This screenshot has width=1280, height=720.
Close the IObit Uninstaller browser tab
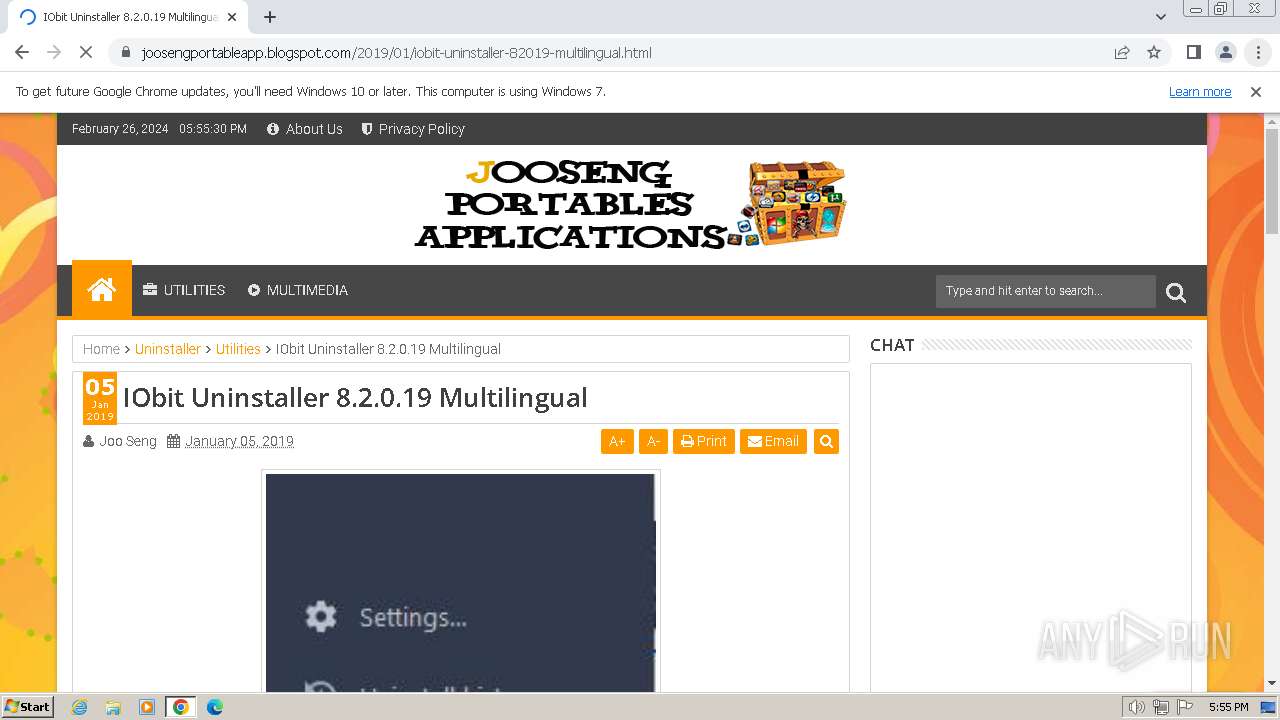click(232, 17)
